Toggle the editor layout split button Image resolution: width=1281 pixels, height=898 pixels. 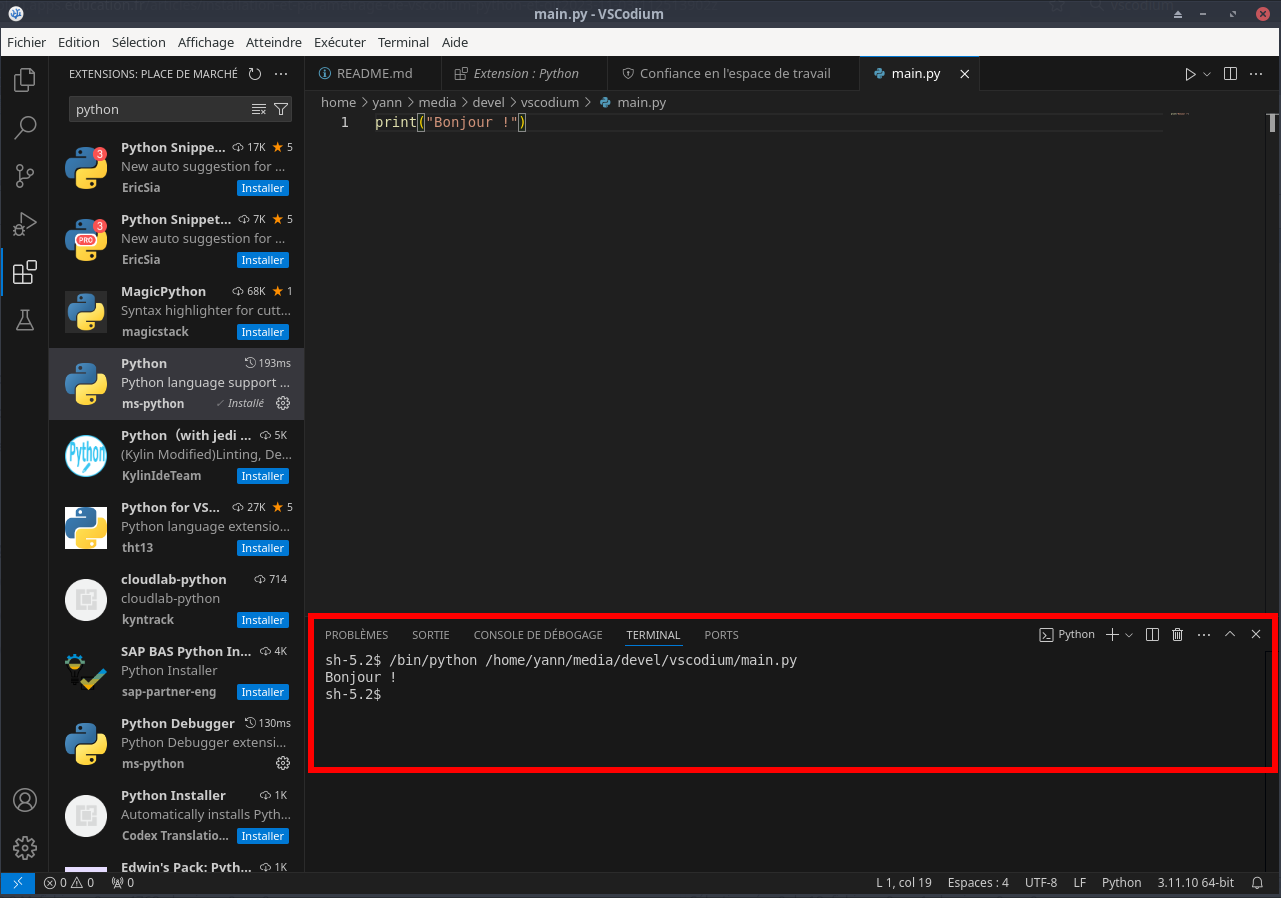click(x=1230, y=74)
